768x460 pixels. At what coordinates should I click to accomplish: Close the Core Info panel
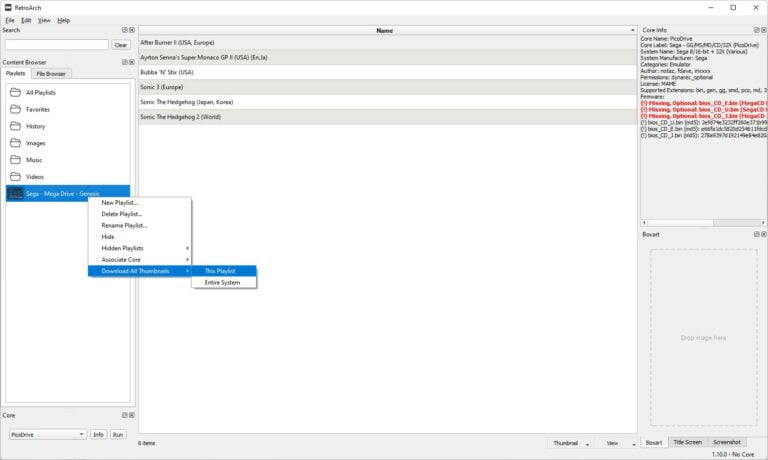[761, 30]
